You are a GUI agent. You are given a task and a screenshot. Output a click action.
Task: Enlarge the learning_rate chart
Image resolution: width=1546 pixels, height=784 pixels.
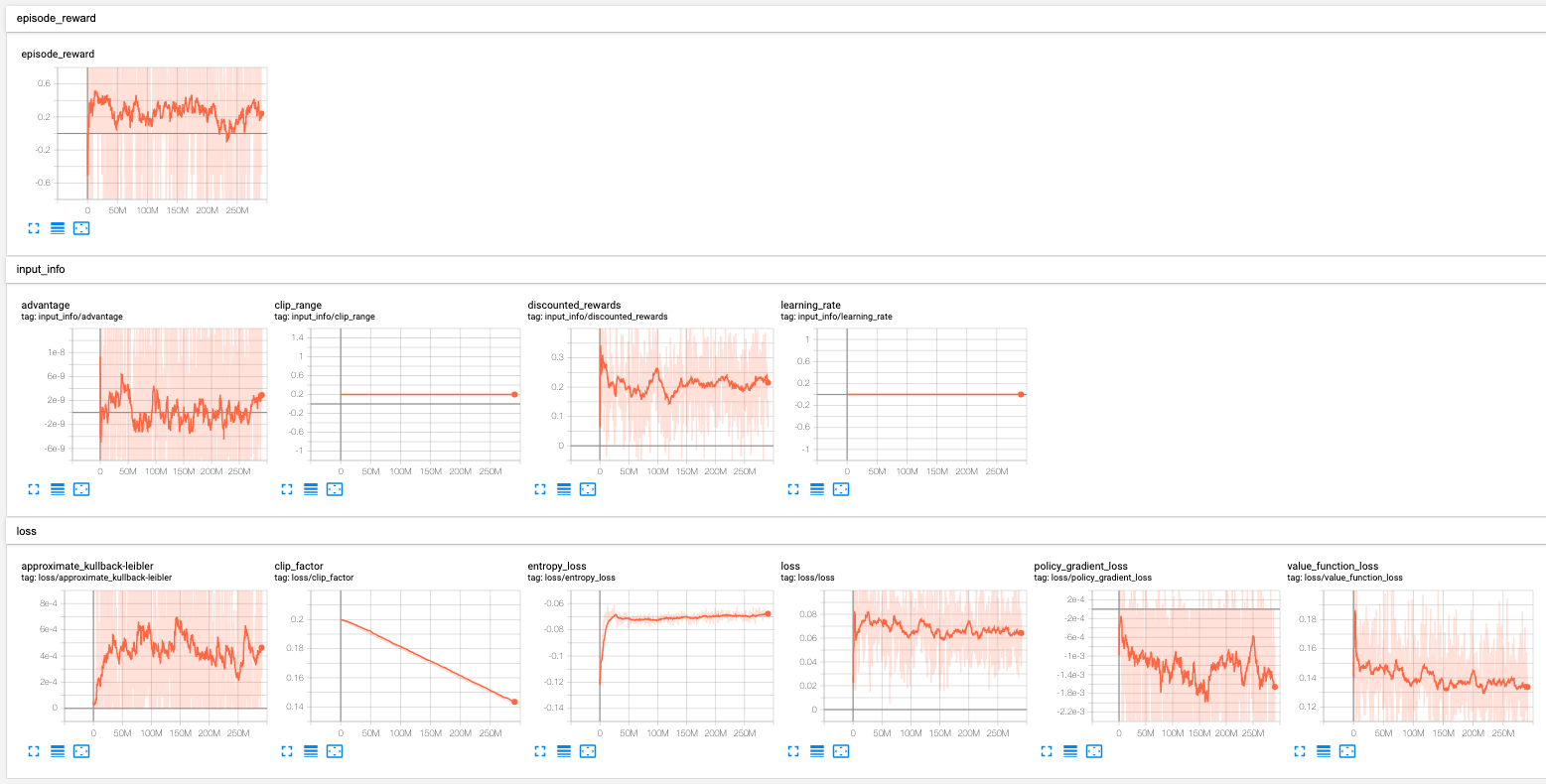[x=793, y=489]
